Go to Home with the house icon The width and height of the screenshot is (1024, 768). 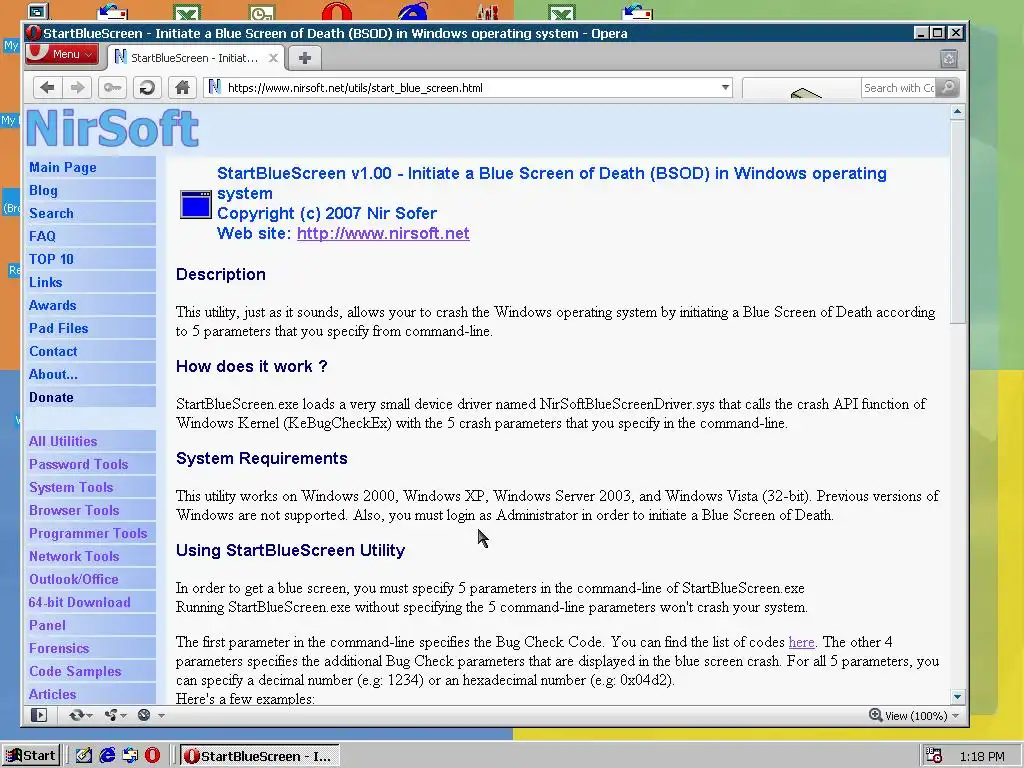(x=182, y=88)
